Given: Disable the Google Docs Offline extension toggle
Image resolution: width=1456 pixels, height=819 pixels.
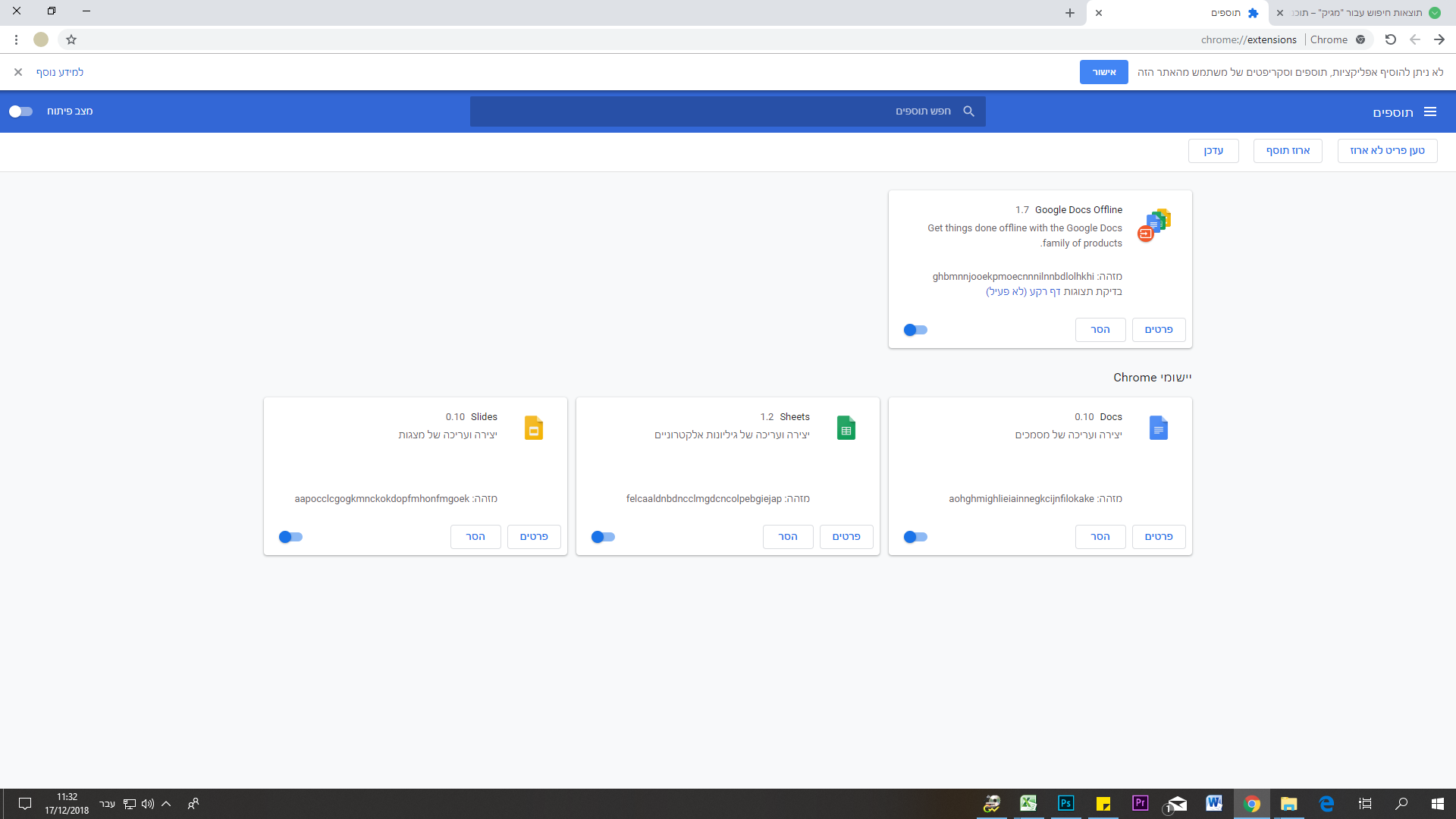Looking at the screenshot, I should (915, 330).
